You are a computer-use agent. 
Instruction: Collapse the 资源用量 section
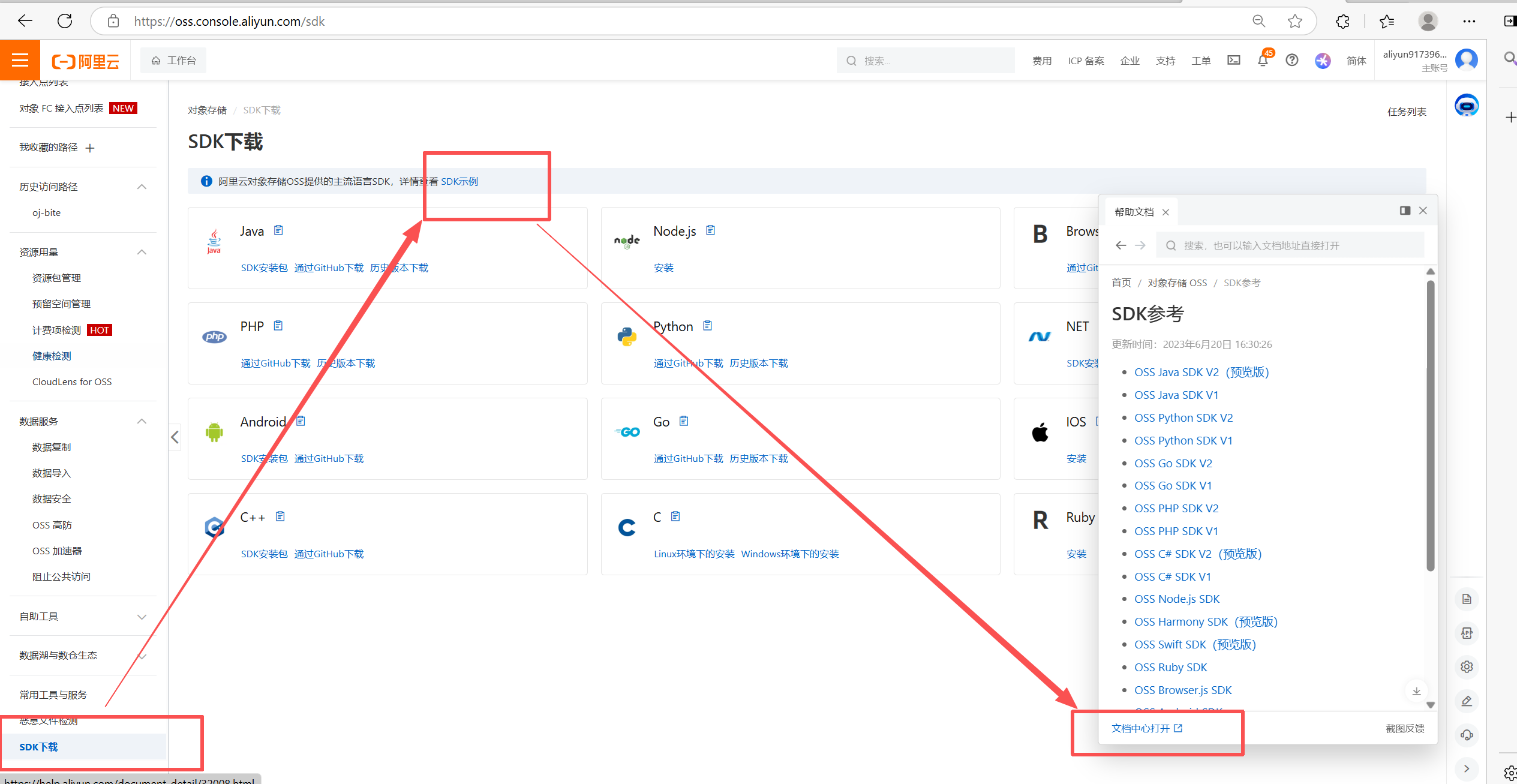pyautogui.click(x=142, y=252)
